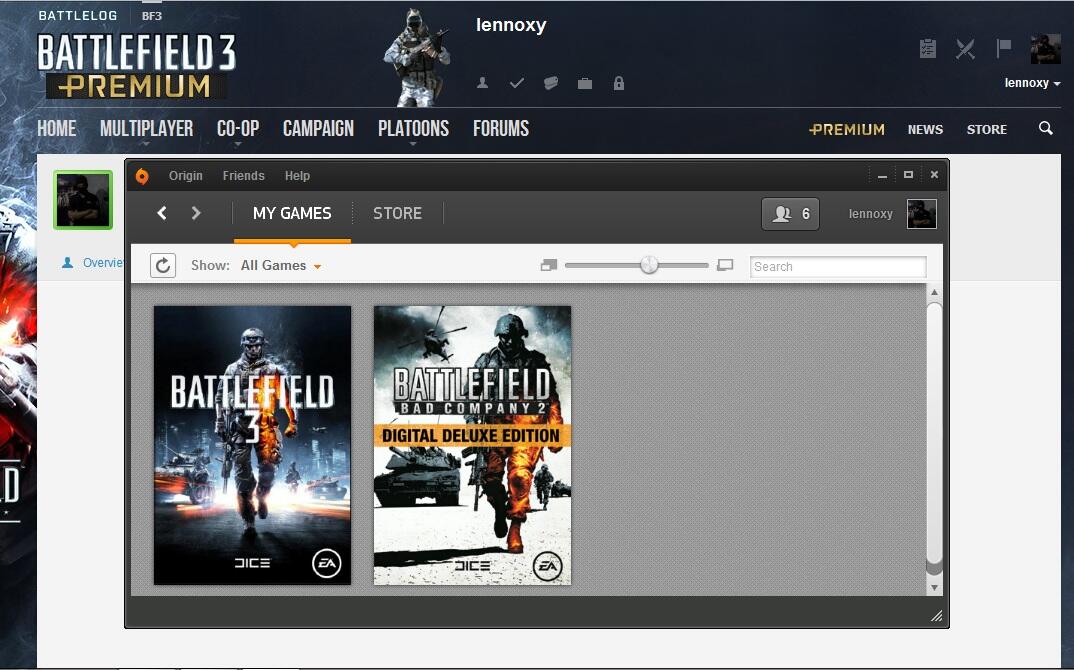Go to Battlelog Home
1074x670 pixels.
[x=57, y=129]
